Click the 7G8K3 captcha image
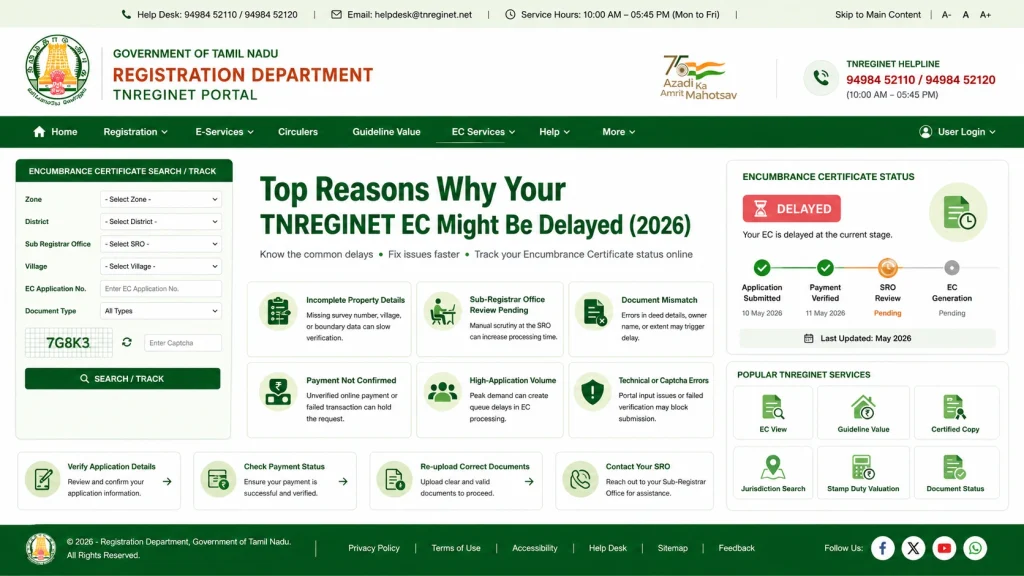The image size is (1024, 576). 69,343
